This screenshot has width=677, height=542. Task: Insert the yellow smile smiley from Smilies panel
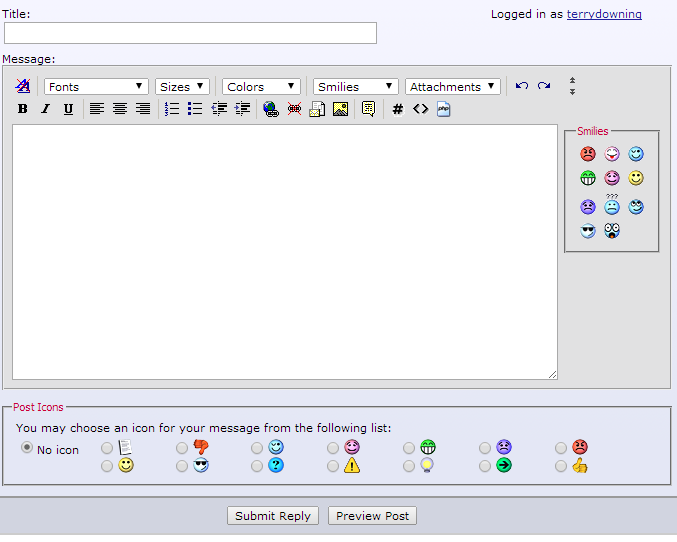[636, 178]
